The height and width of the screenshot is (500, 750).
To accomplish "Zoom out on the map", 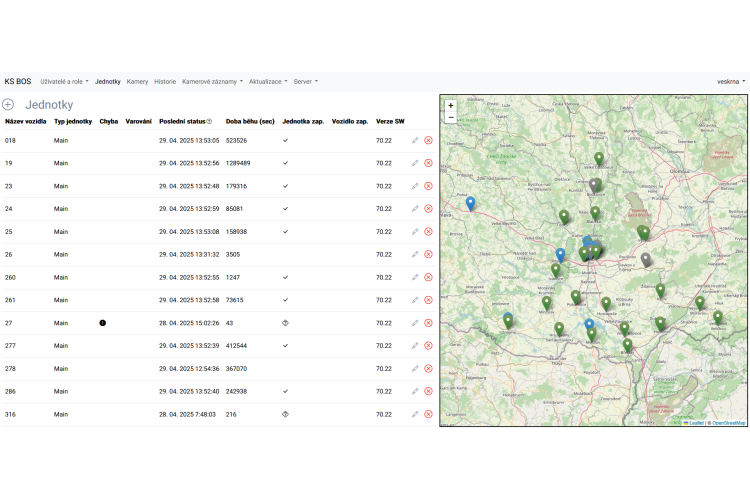I will [451, 117].
